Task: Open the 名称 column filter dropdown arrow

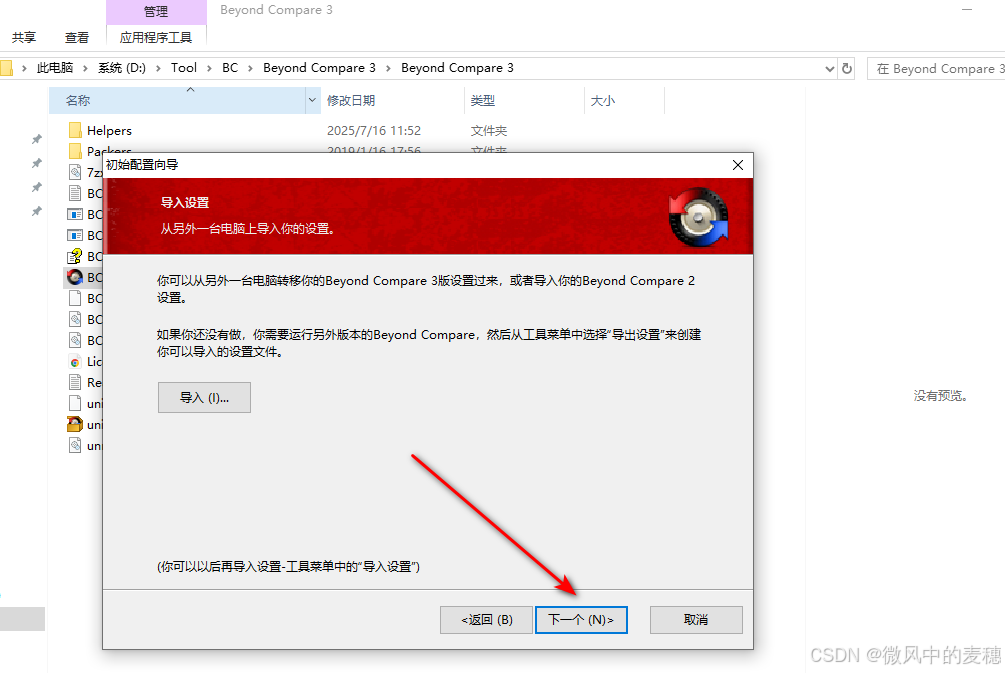Action: tap(312, 101)
